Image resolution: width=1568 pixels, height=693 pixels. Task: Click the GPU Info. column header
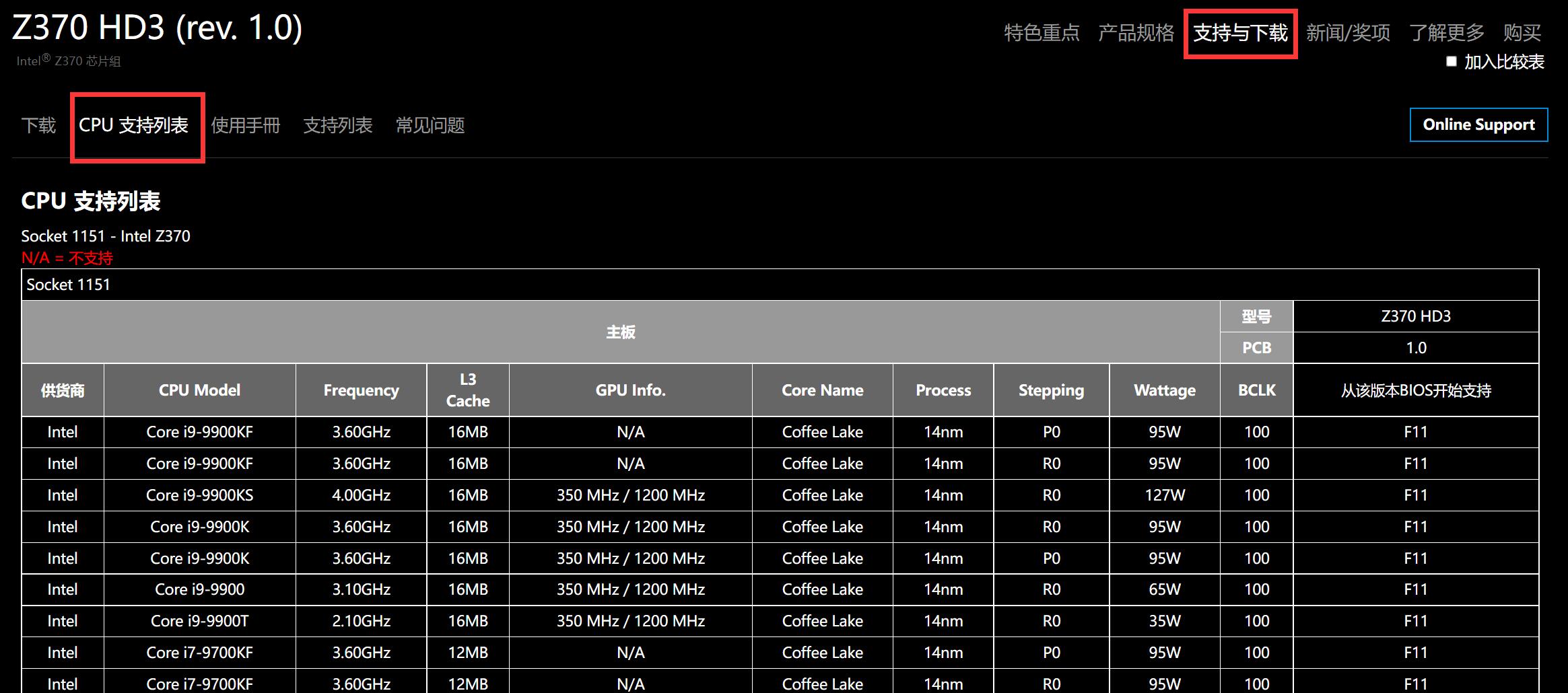click(x=630, y=390)
